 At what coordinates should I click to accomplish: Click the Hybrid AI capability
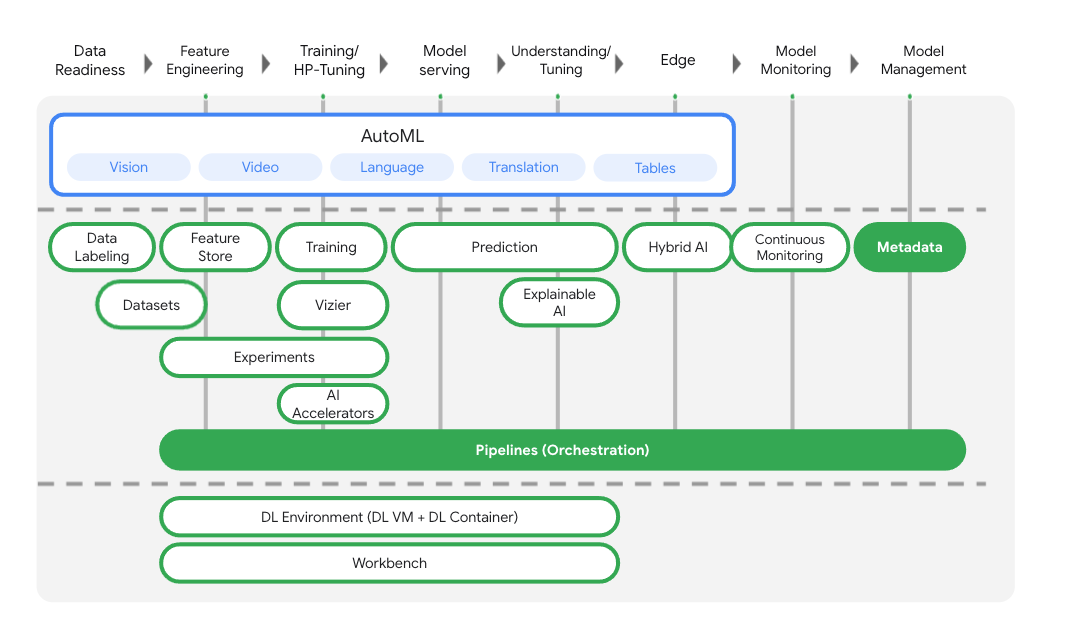676,247
